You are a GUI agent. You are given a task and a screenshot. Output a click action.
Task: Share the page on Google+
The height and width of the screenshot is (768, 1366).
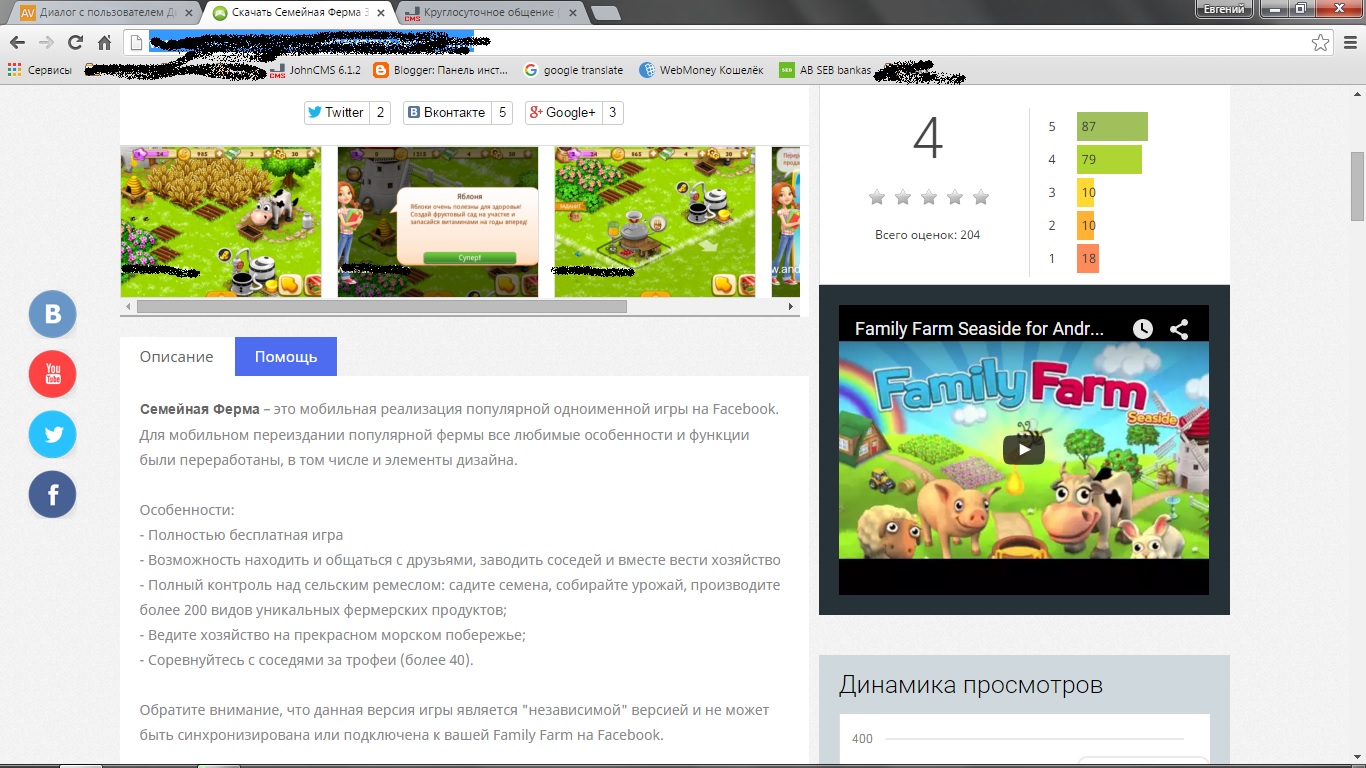coord(563,112)
